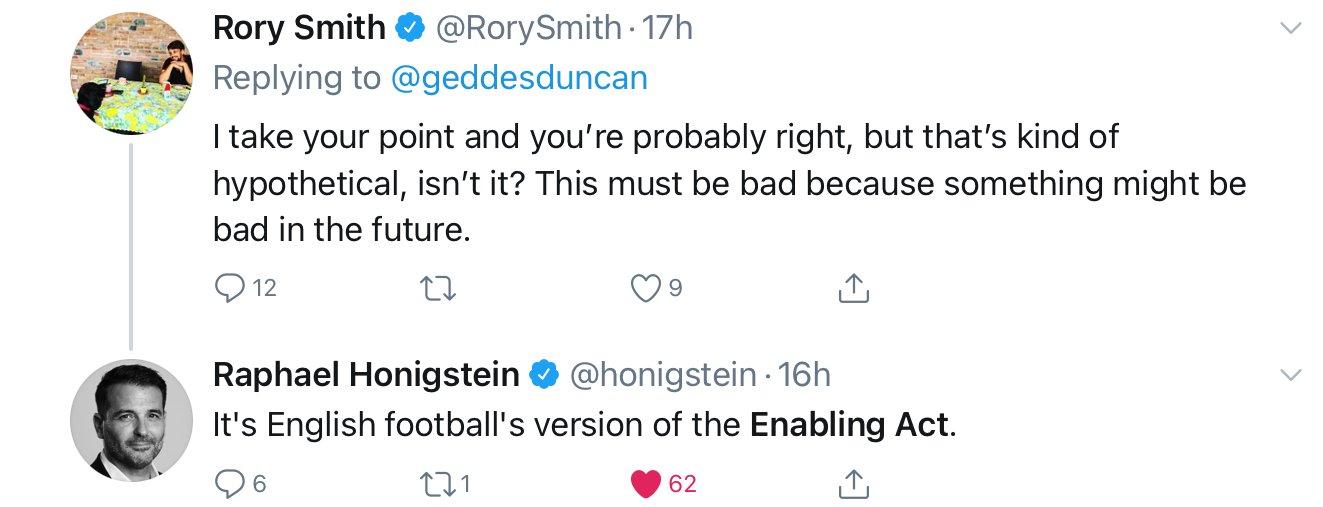The image size is (1323, 507).
Task: Open Rory Smith's profile name
Action: 299,29
